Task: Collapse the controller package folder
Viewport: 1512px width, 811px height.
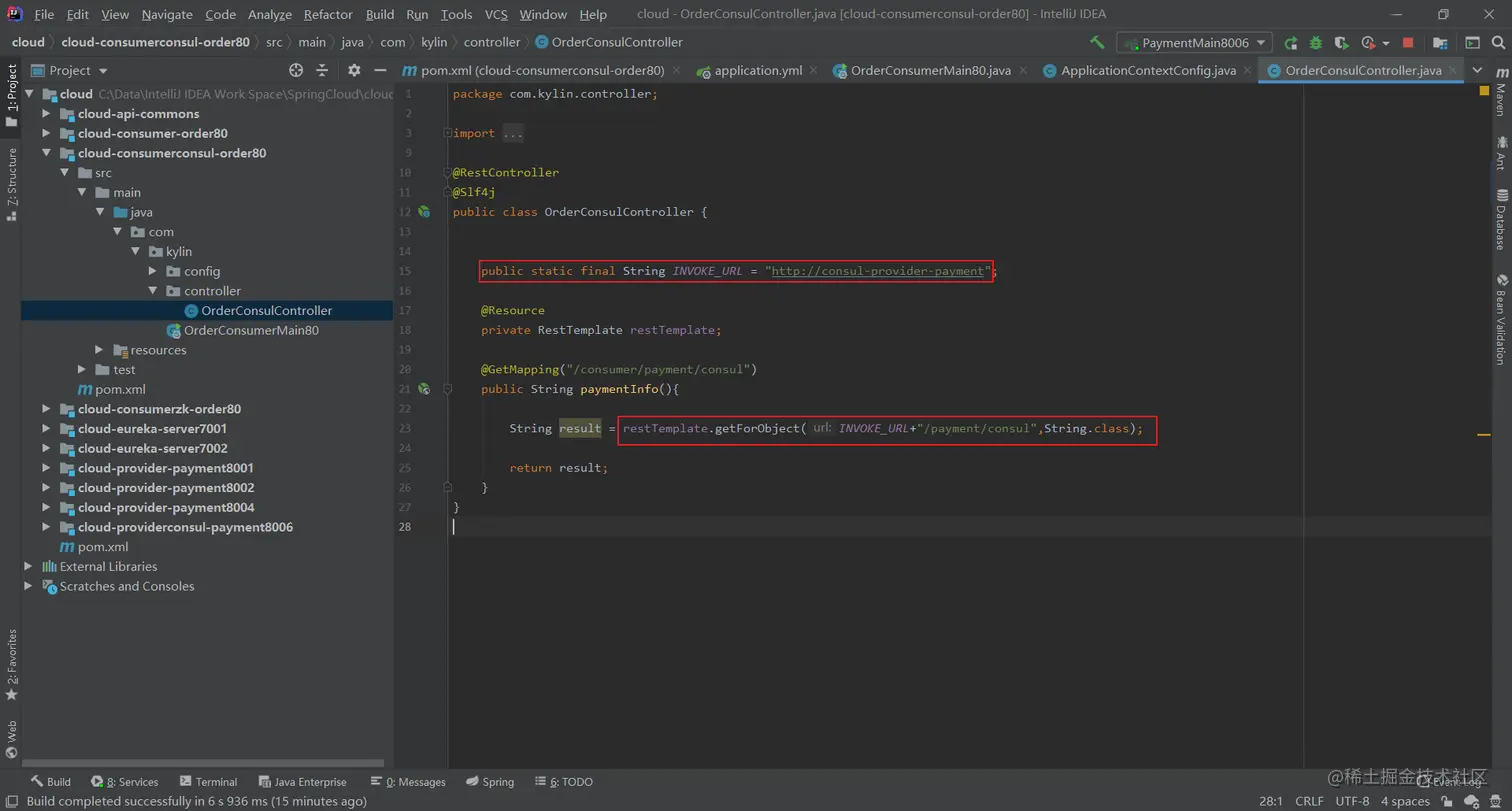Action: (x=152, y=291)
